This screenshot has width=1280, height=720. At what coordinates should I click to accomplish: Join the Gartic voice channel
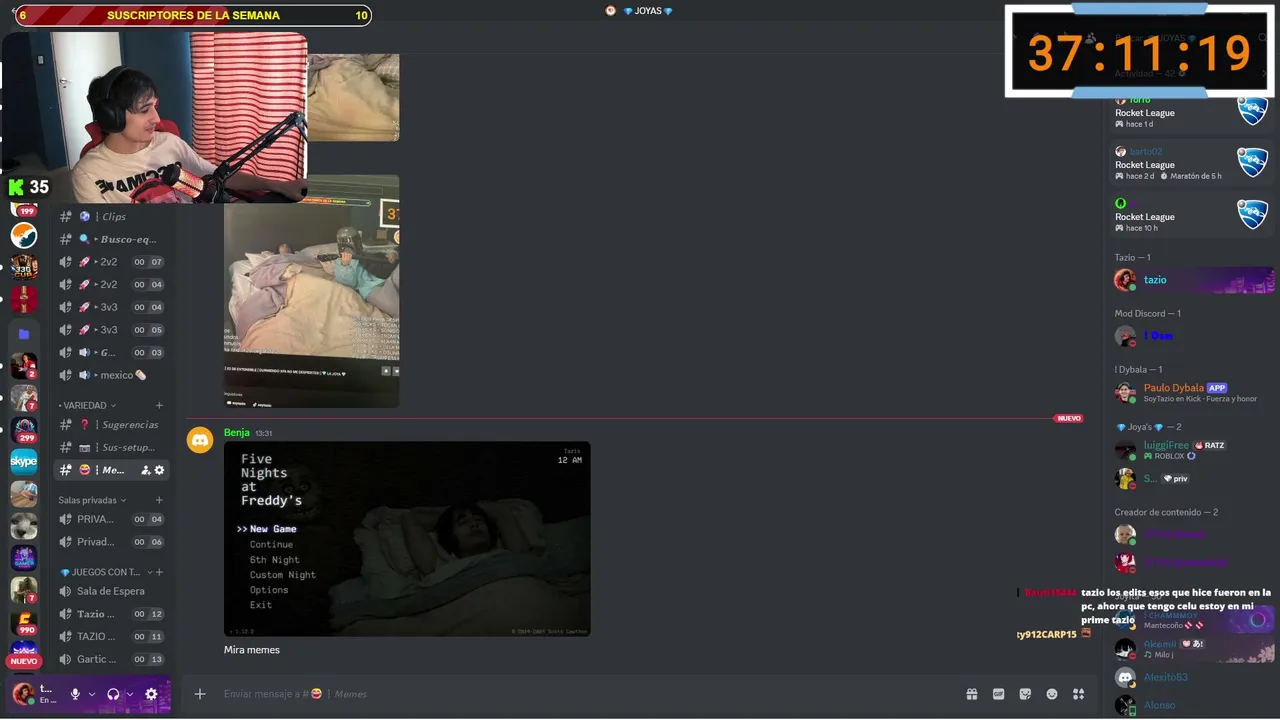111,659
